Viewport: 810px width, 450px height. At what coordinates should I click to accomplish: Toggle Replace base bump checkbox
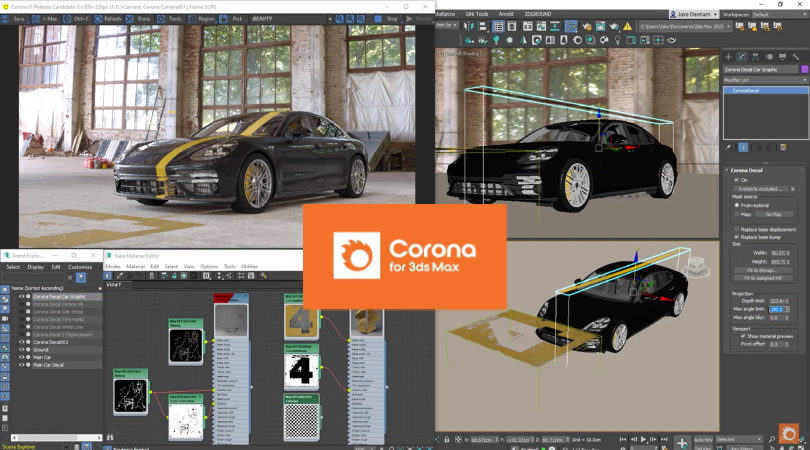point(737,237)
